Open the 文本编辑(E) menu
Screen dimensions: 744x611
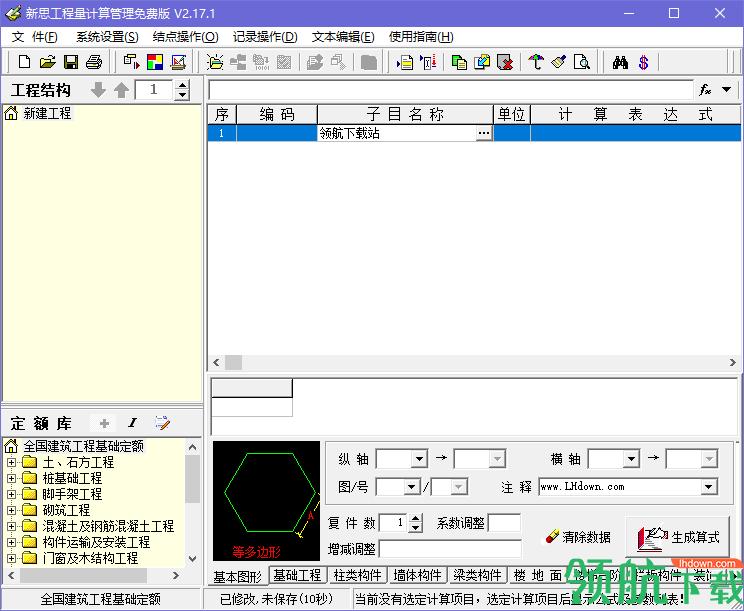[343, 37]
